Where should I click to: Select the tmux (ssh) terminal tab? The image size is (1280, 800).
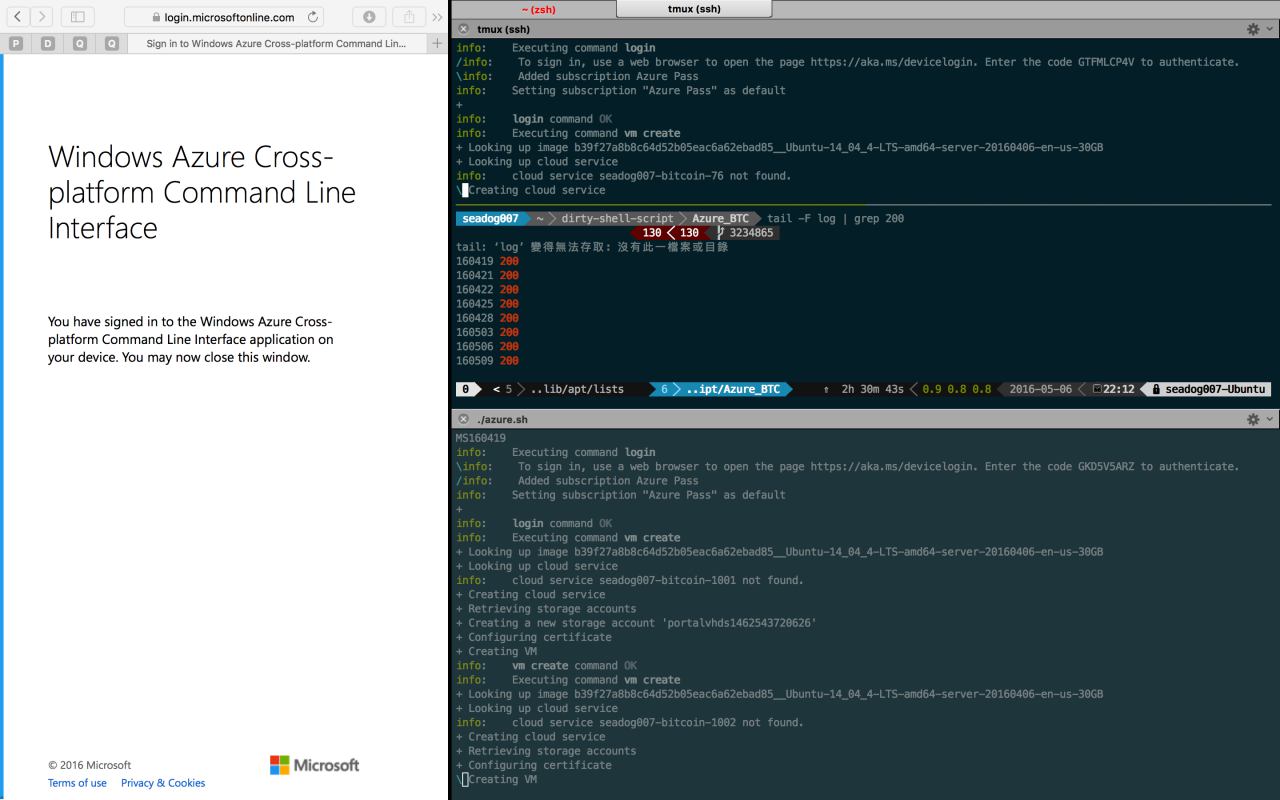click(694, 9)
